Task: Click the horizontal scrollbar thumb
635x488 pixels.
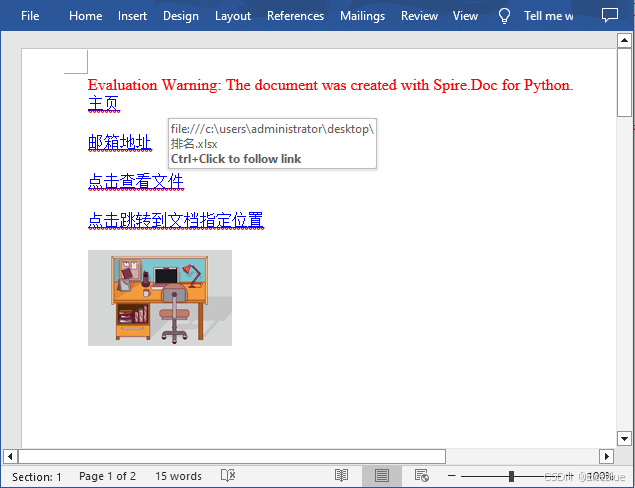Action: coord(232,456)
